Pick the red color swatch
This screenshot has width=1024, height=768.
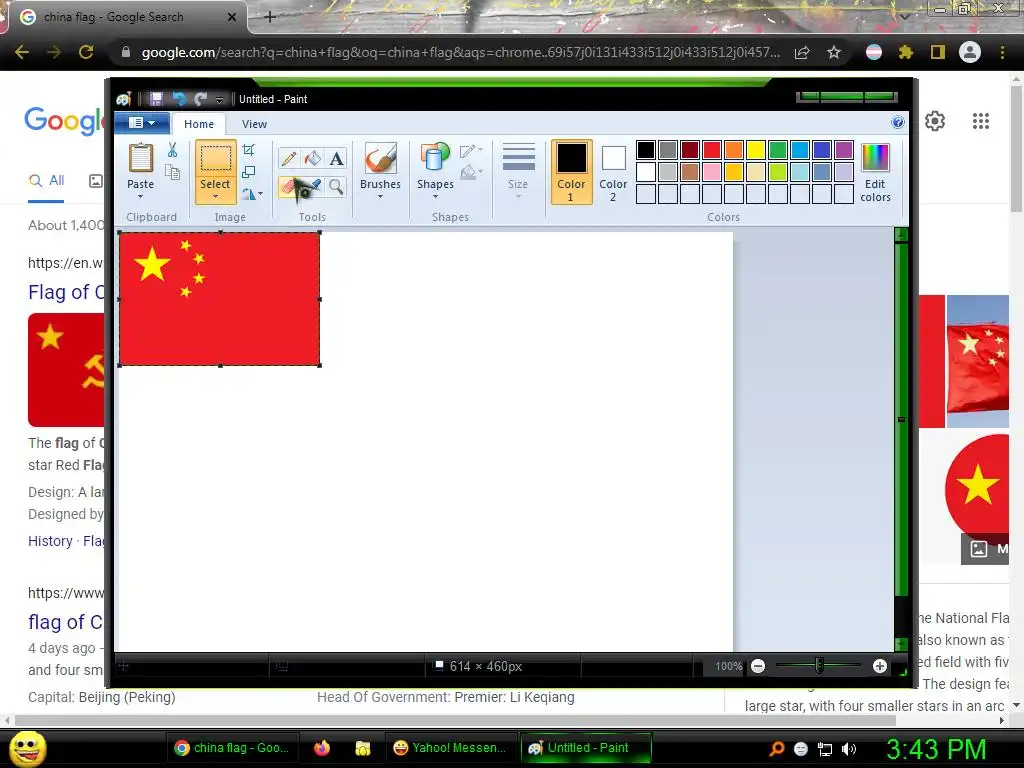tap(712, 150)
